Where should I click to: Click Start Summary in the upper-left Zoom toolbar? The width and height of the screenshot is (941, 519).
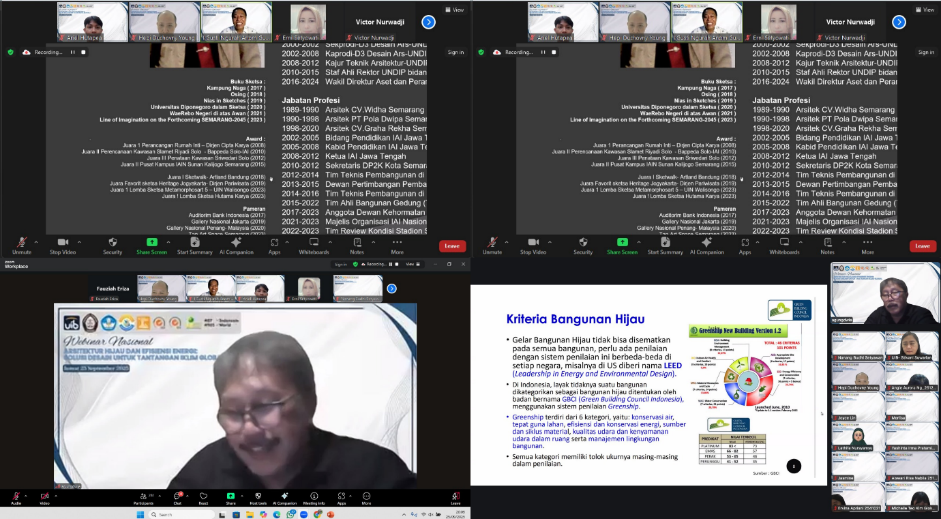coord(195,245)
